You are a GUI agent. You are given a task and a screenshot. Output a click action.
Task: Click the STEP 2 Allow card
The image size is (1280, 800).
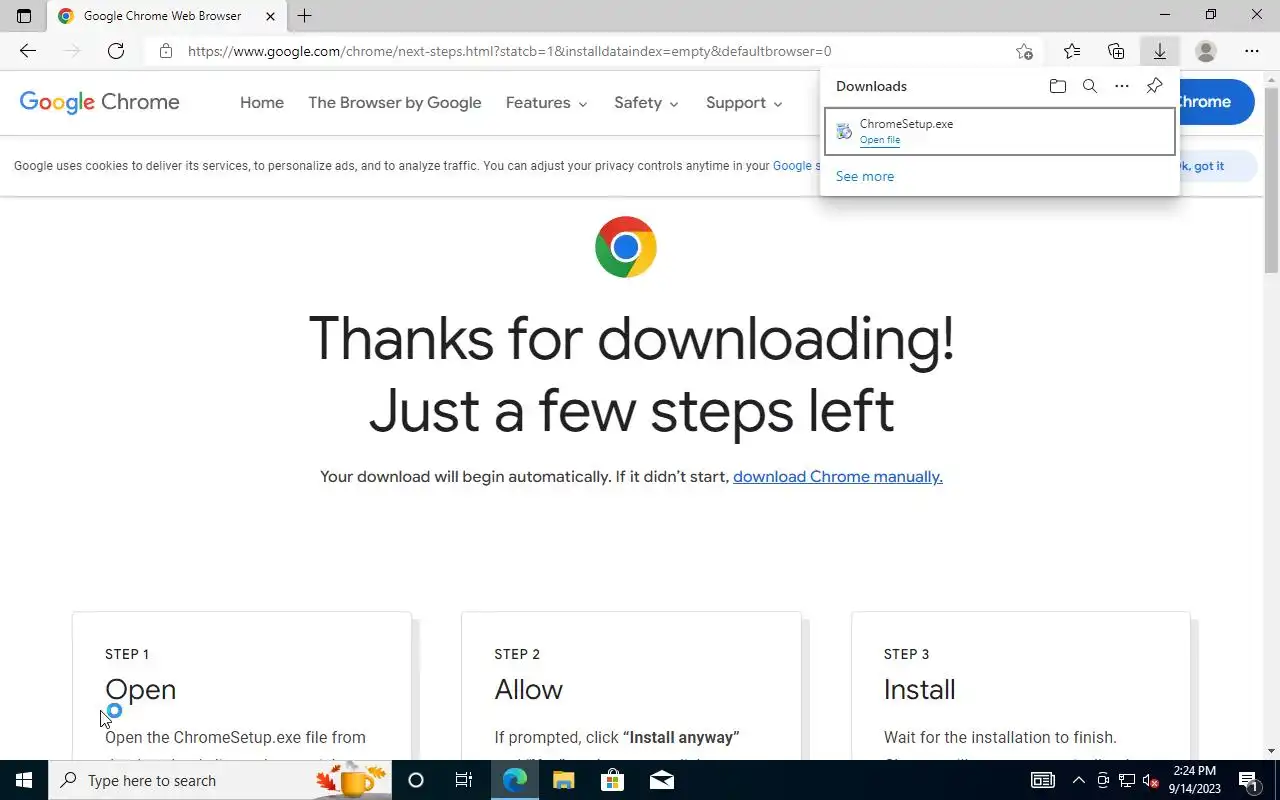(631, 686)
